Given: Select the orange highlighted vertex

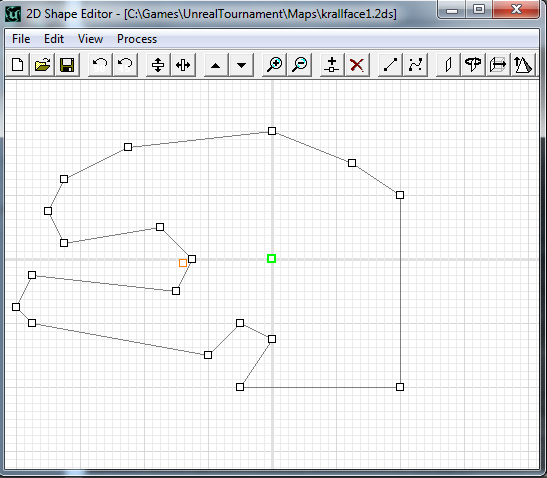Looking at the screenshot, I should coord(183,263).
